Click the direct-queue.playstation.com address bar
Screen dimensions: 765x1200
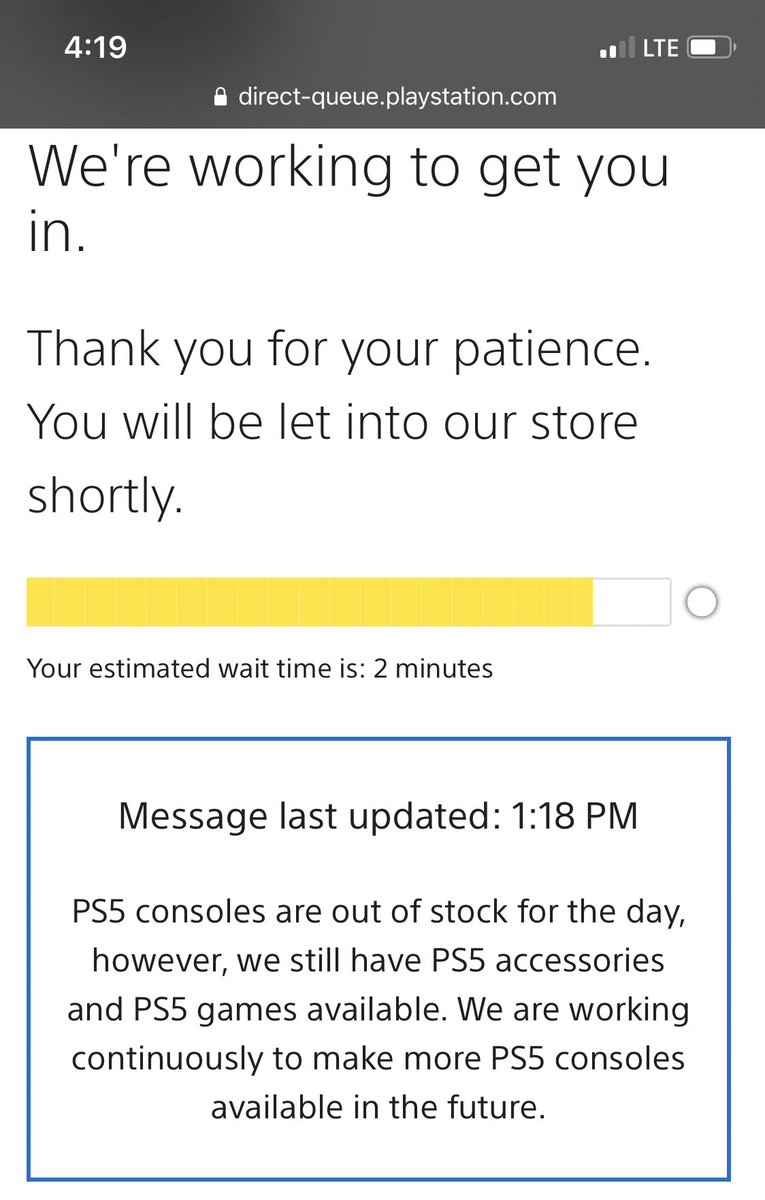pos(384,97)
